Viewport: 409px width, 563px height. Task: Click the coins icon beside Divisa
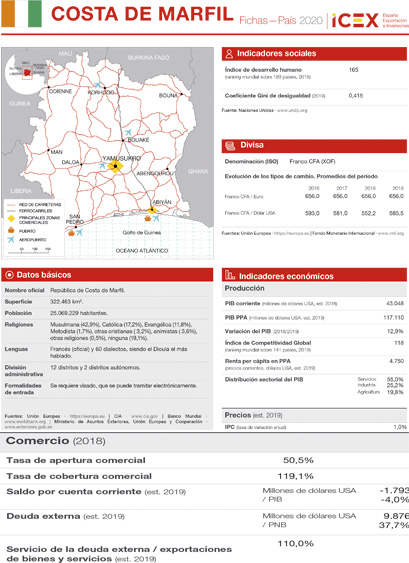(230, 146)
